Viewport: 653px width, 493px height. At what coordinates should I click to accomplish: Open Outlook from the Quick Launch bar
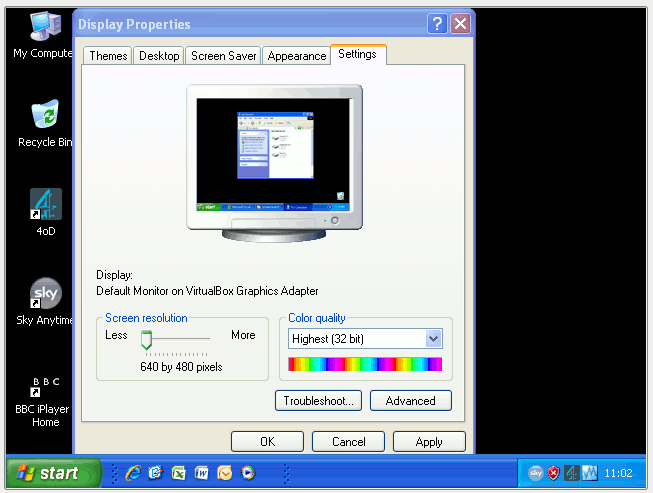[225, 473]
